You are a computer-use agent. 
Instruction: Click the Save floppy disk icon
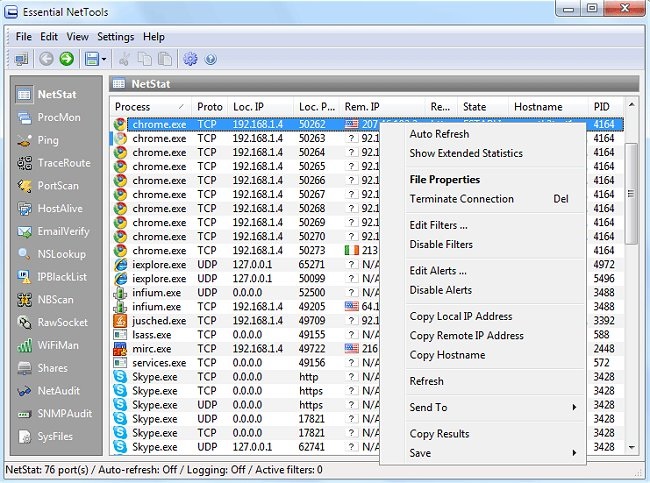(x=92, y=59)
